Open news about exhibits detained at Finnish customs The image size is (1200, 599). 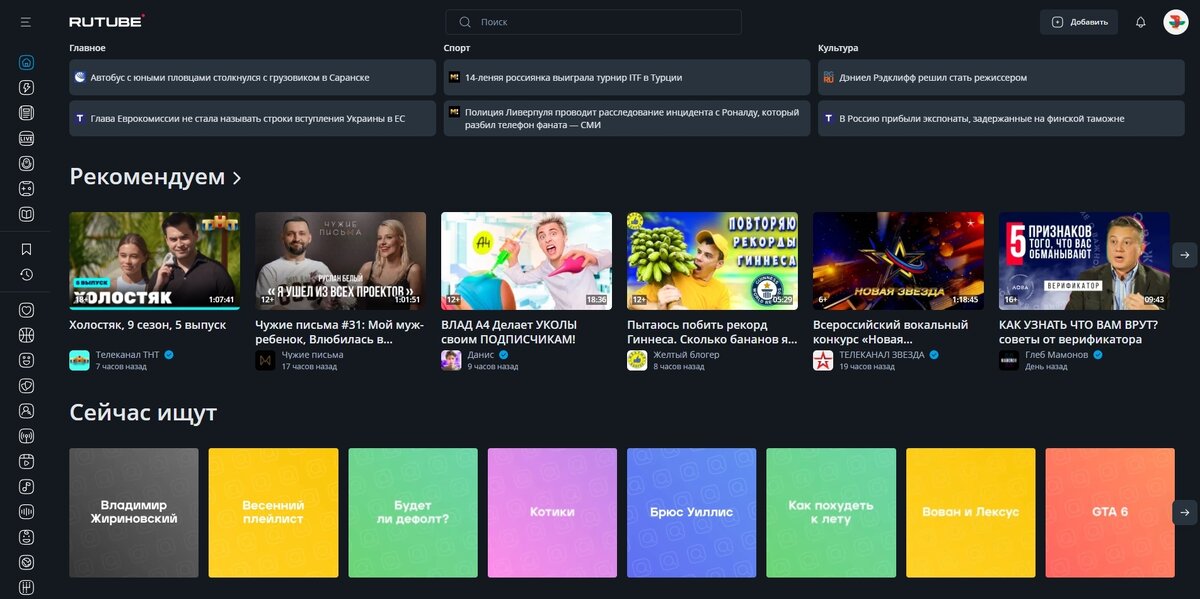point(1001,118)
